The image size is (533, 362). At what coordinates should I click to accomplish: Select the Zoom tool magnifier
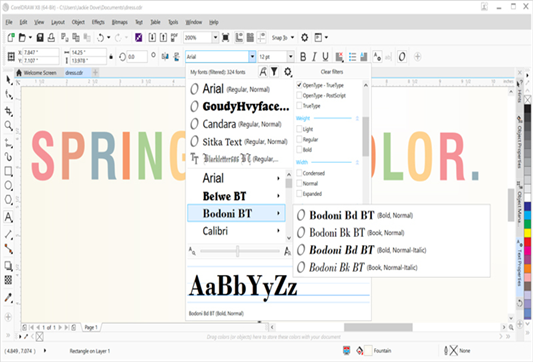click(8, 126)
